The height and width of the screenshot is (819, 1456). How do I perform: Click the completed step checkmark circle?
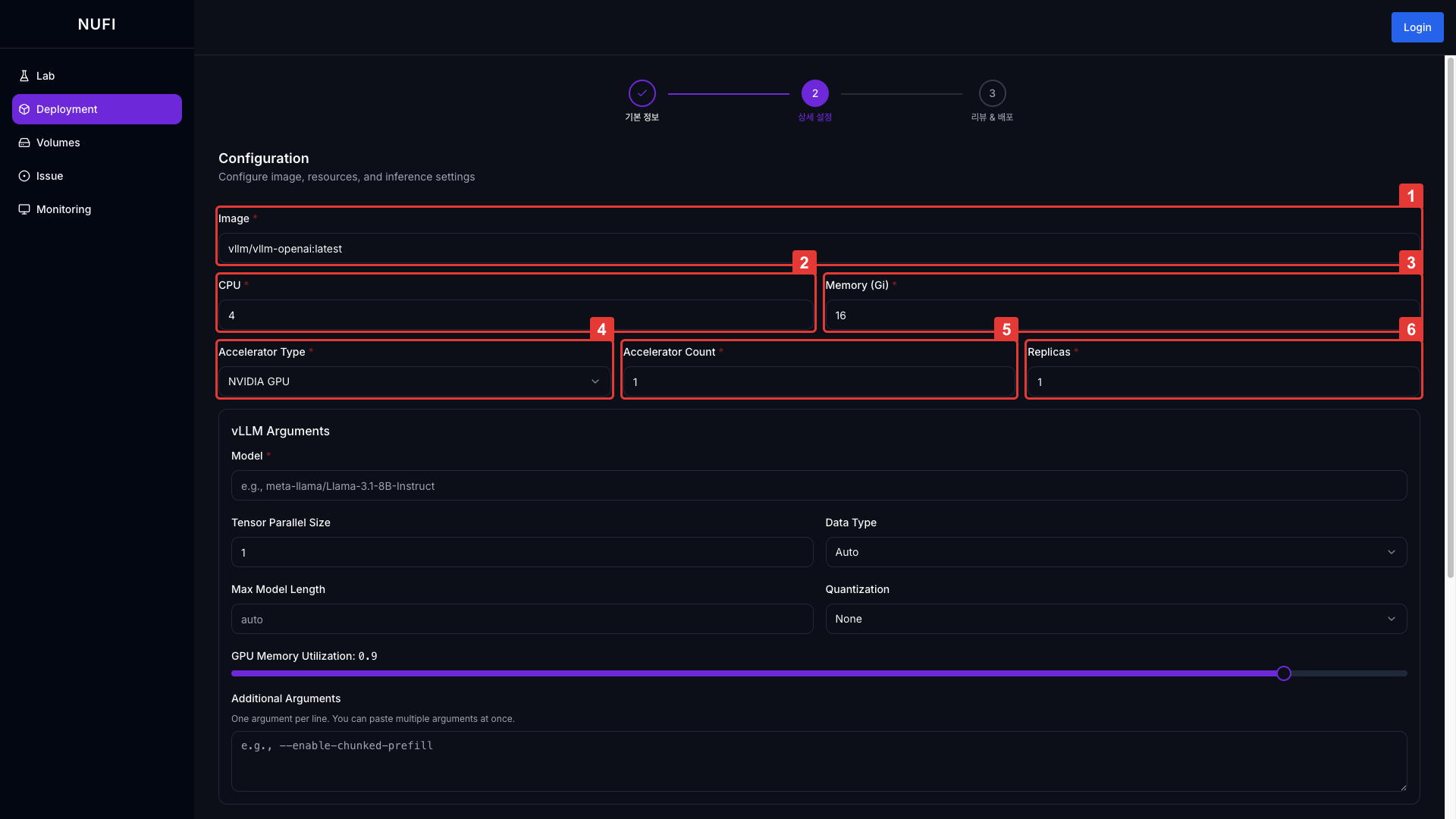tap(642, 93)
